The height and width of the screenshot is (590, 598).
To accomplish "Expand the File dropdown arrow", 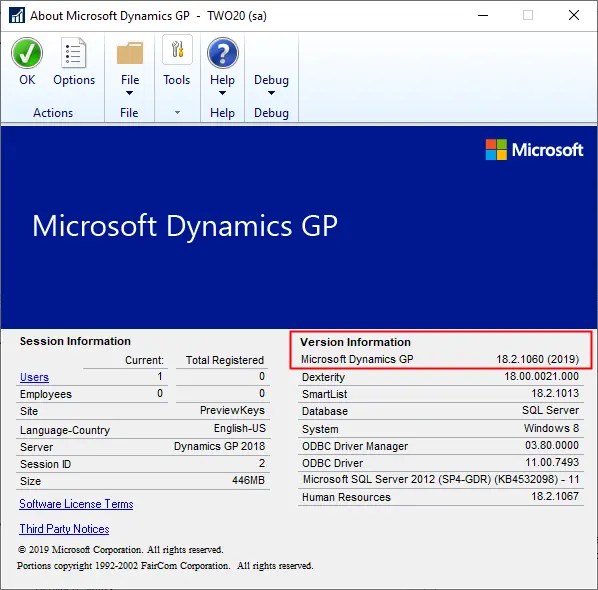I will tap(129, 93).
